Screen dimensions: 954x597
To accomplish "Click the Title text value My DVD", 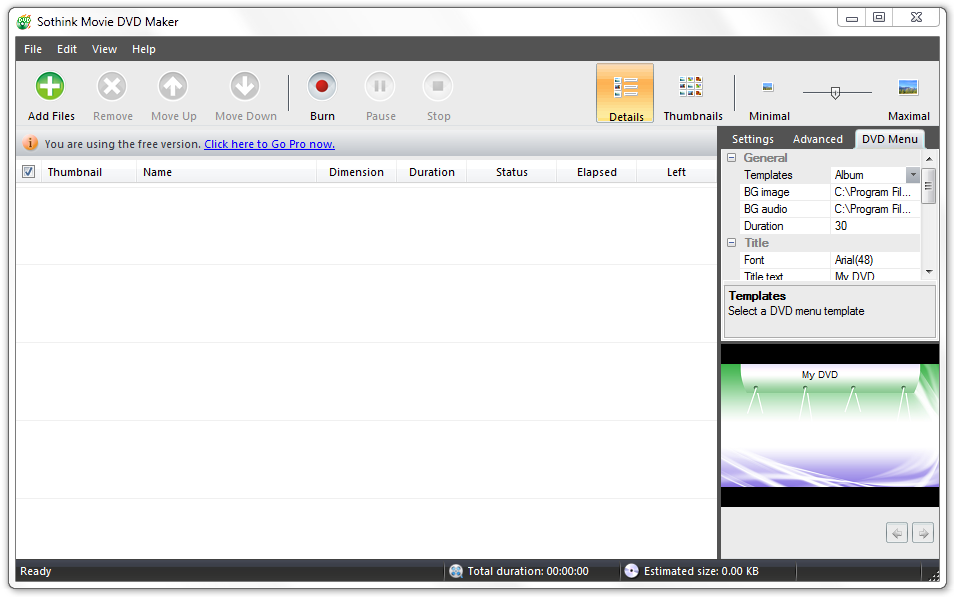I will tap(874, 276).
